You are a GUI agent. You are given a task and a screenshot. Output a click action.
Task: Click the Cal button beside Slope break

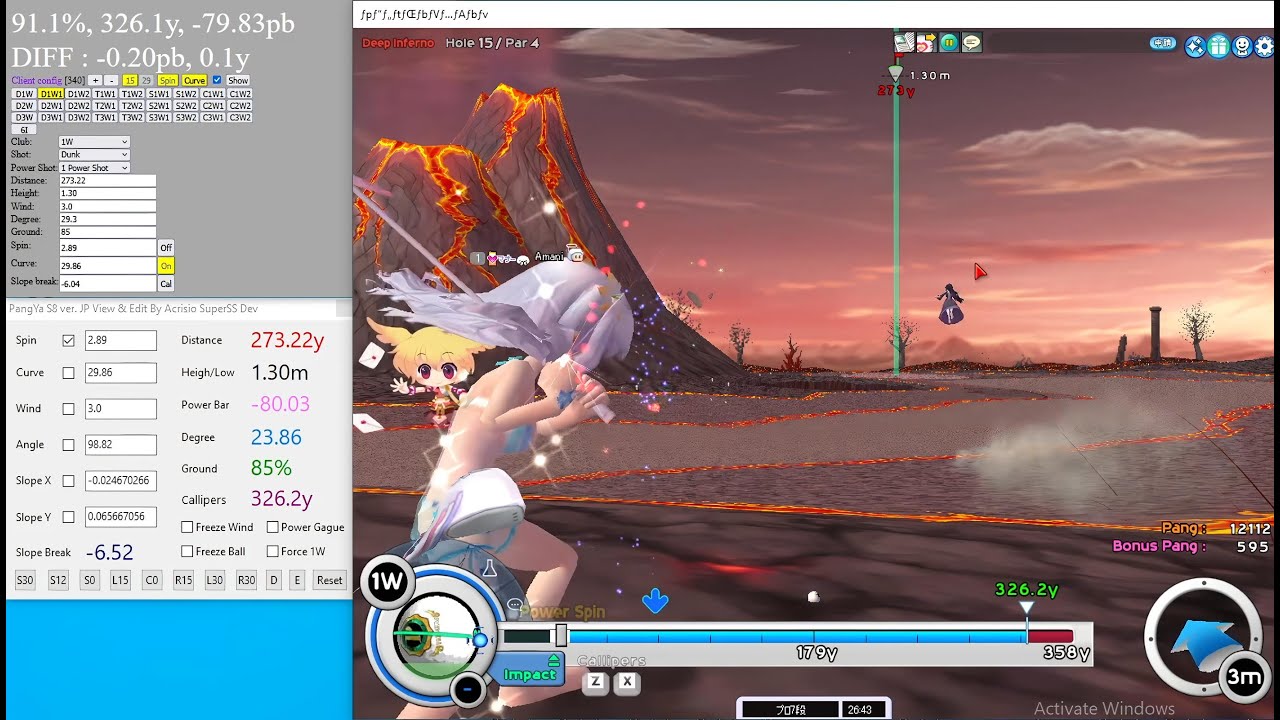[166, 284]
